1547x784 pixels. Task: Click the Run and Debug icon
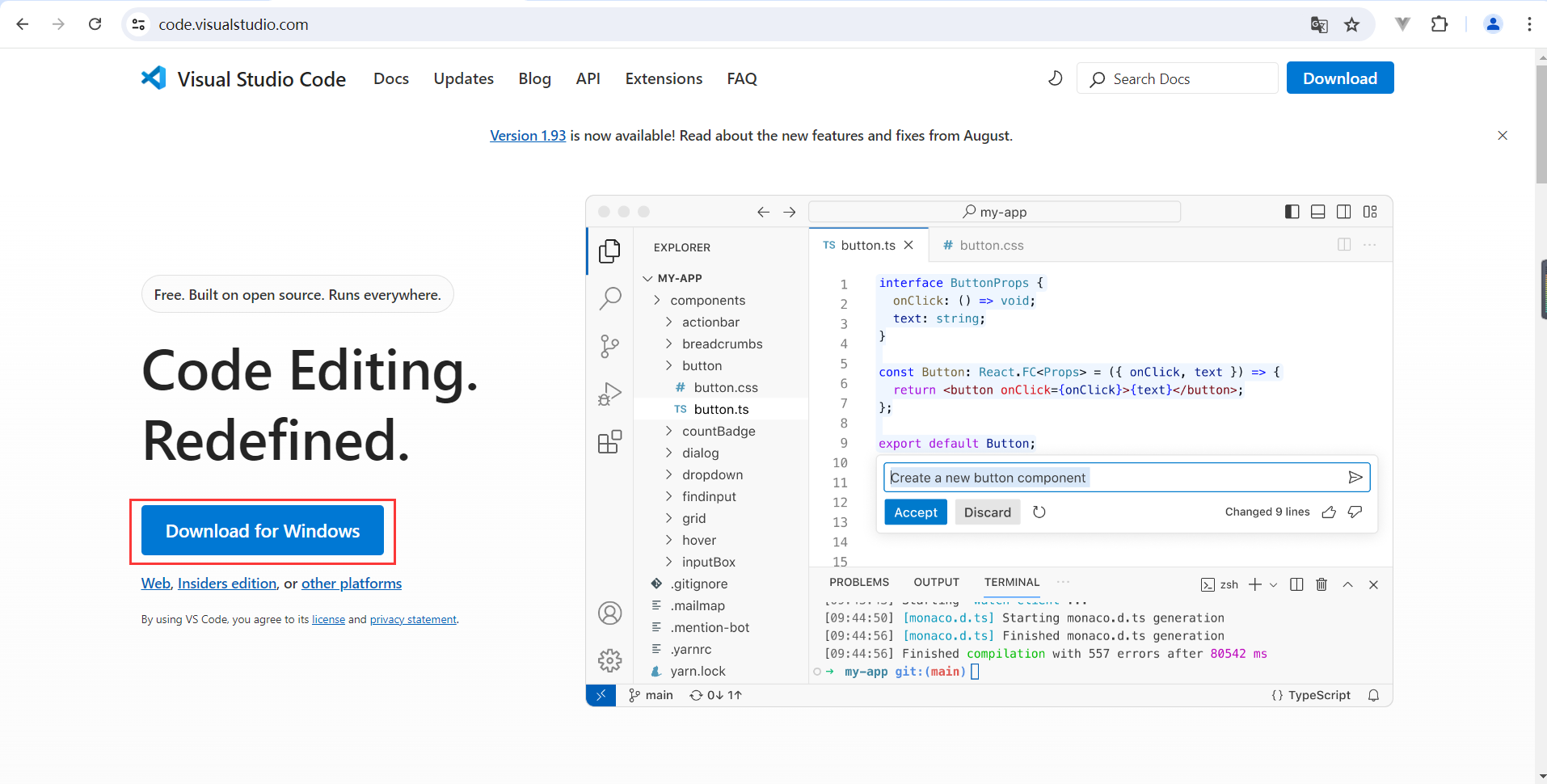[x=610, y=394]
